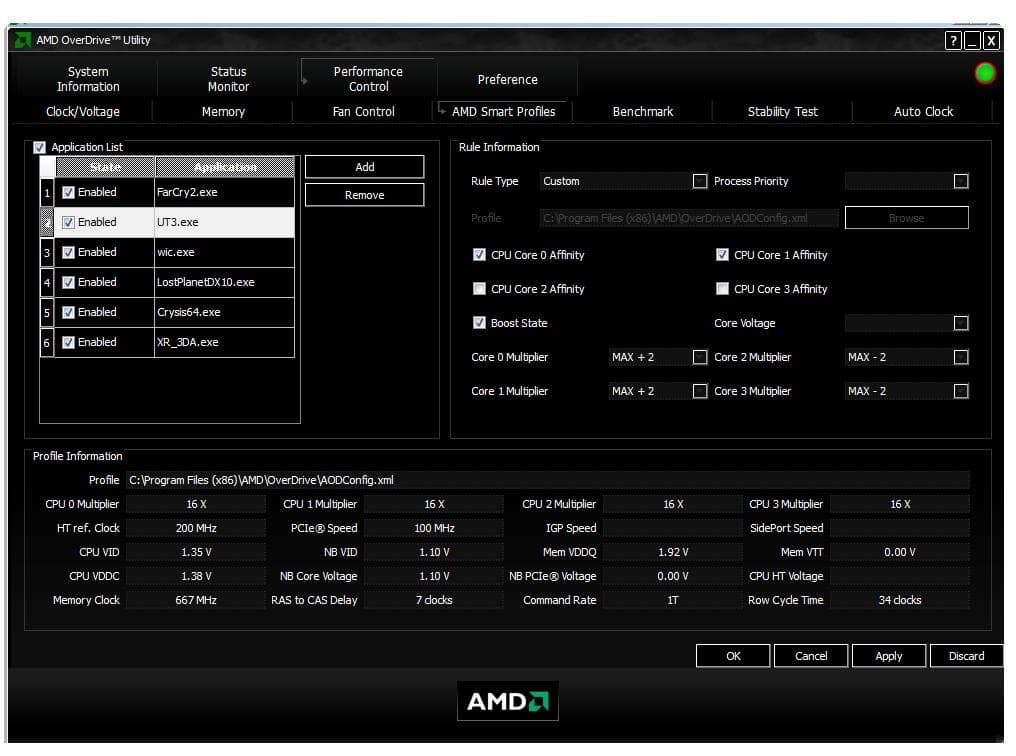Viewport: 1016px width, 756px height.
Task: Select the Performance Control tab
Action: click(x=368, y=79)
